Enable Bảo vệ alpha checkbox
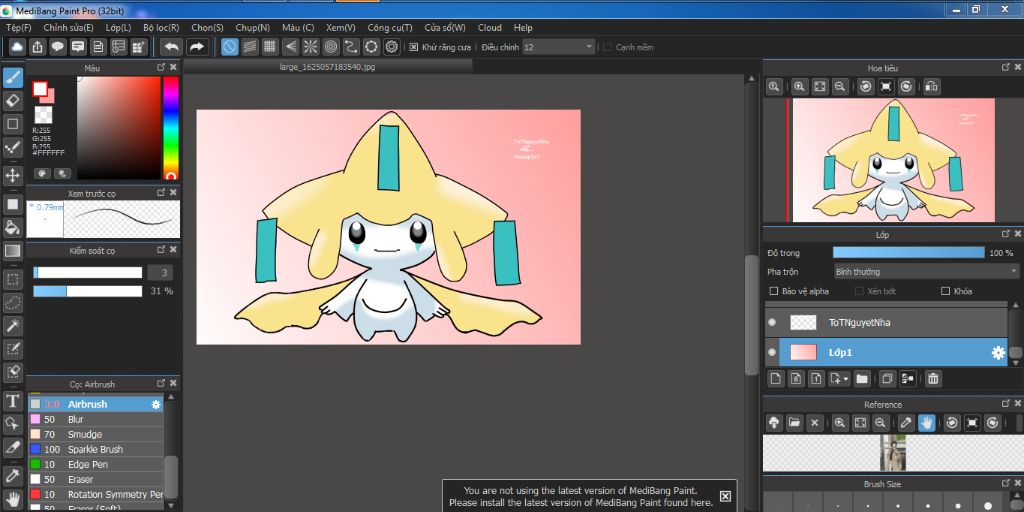Screen dimensions: 1024x512 [774, 291]
